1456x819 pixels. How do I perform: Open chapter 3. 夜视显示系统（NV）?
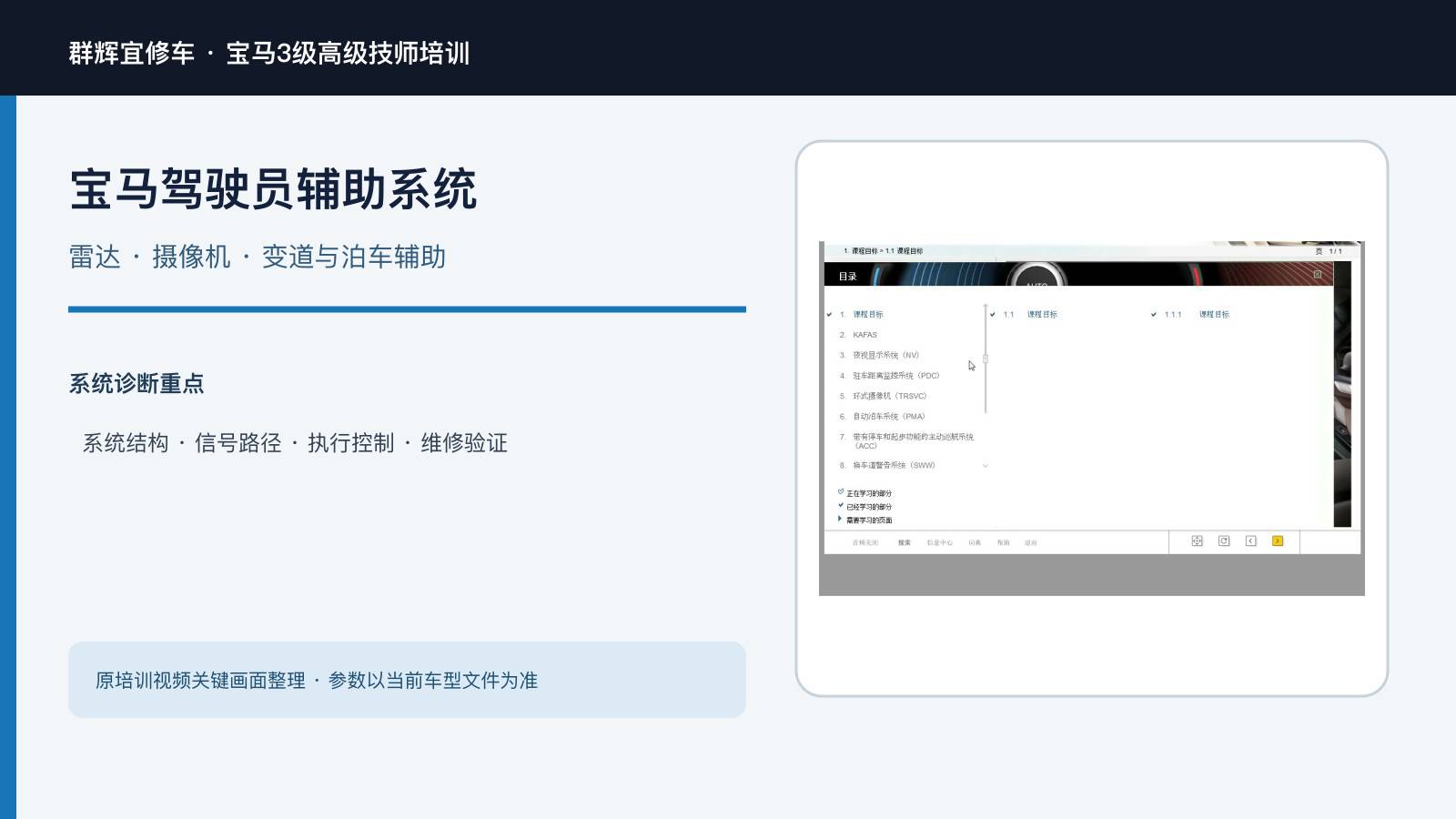[x=879, y=356]
